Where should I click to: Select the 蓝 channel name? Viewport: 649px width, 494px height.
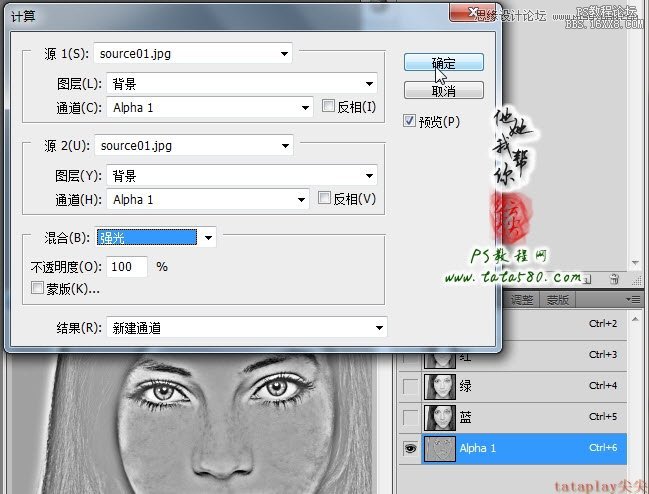465,417
